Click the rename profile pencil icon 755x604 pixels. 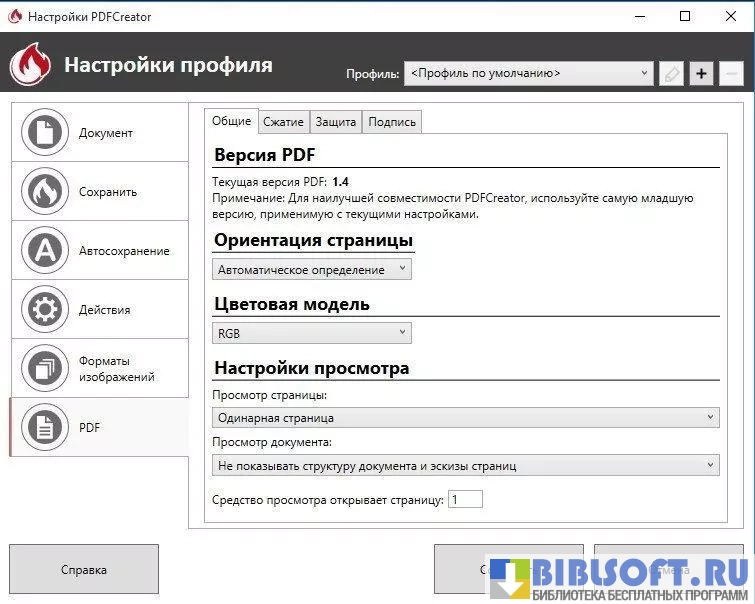click(x=671, y=73)
